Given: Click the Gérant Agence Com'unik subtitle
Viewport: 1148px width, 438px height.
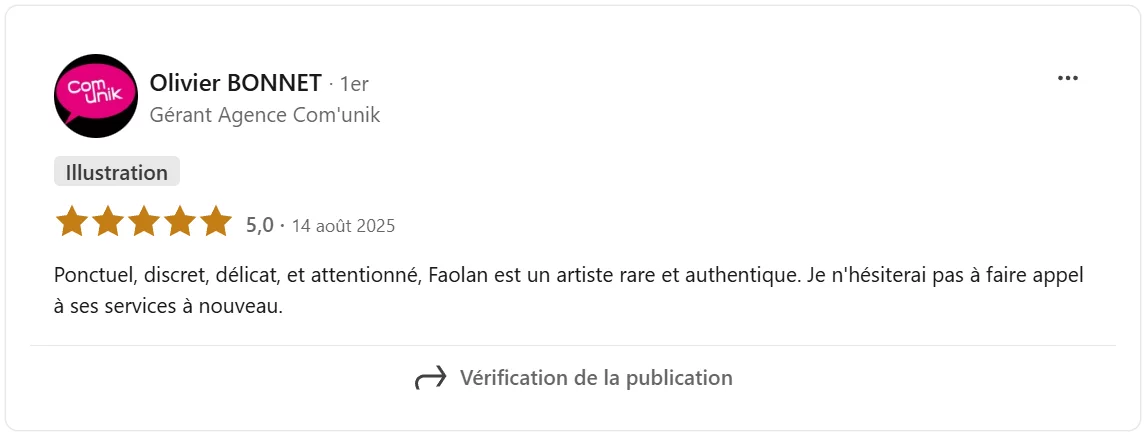Looking at the screenshot, I should point(264,115).
